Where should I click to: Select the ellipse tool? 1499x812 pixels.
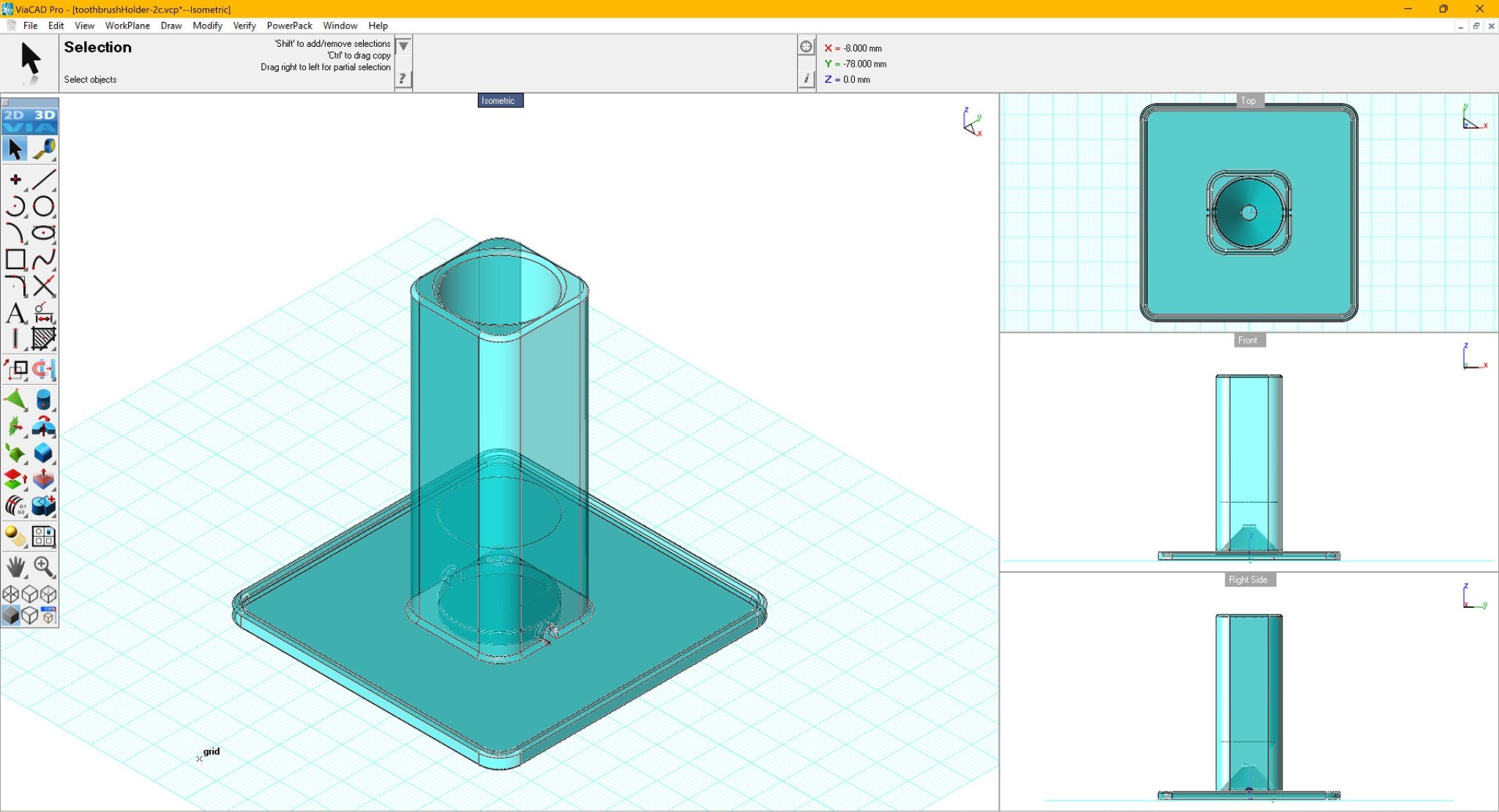44,233
